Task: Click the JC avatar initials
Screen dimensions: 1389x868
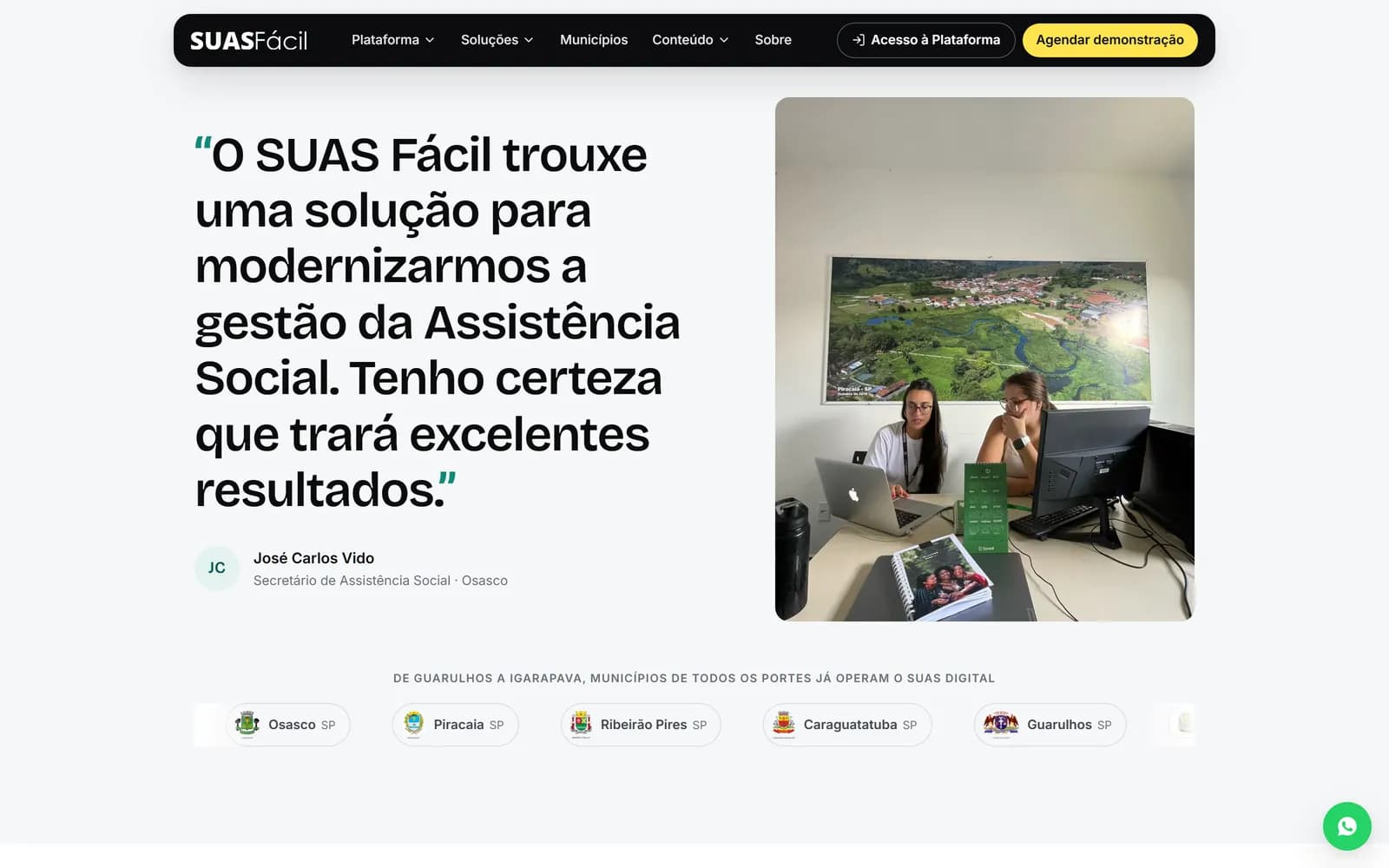Action: click(x=217, y=568)
